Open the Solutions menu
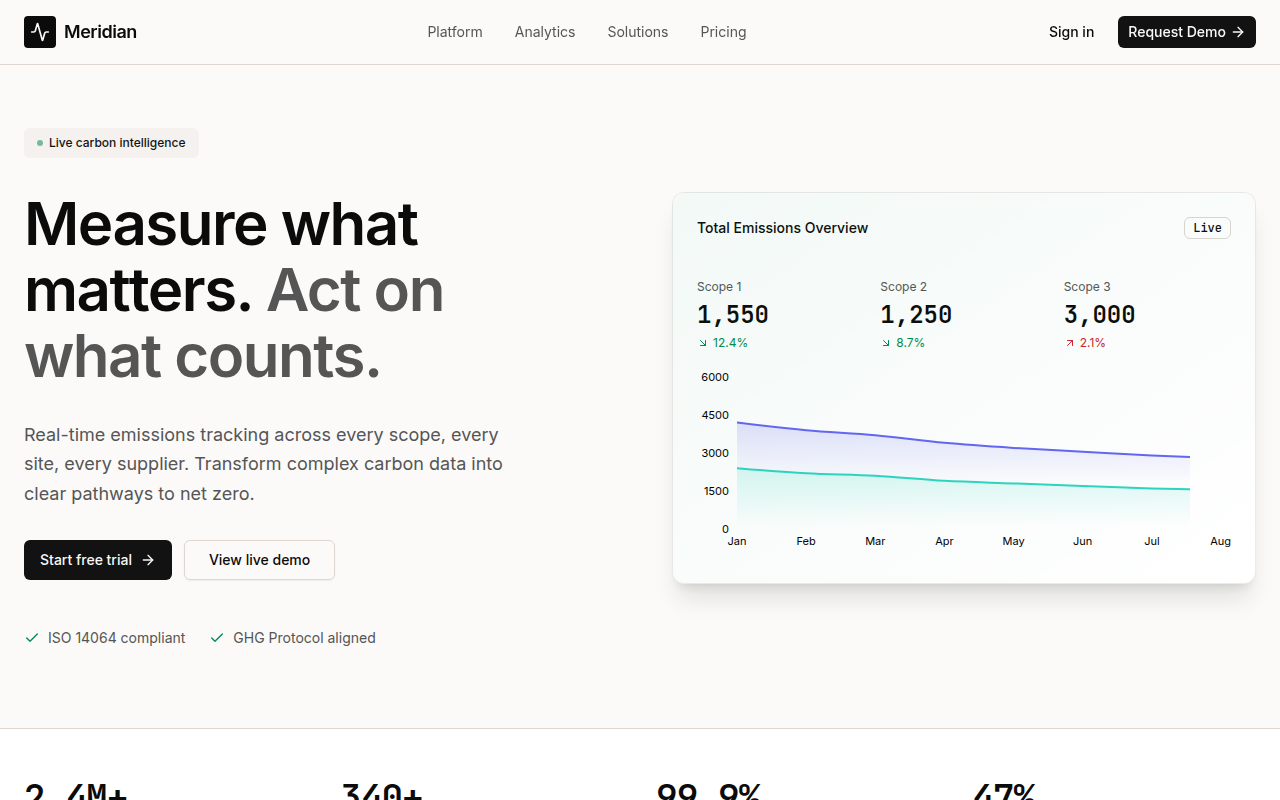The image size is (1280, 800). point(637,32)
